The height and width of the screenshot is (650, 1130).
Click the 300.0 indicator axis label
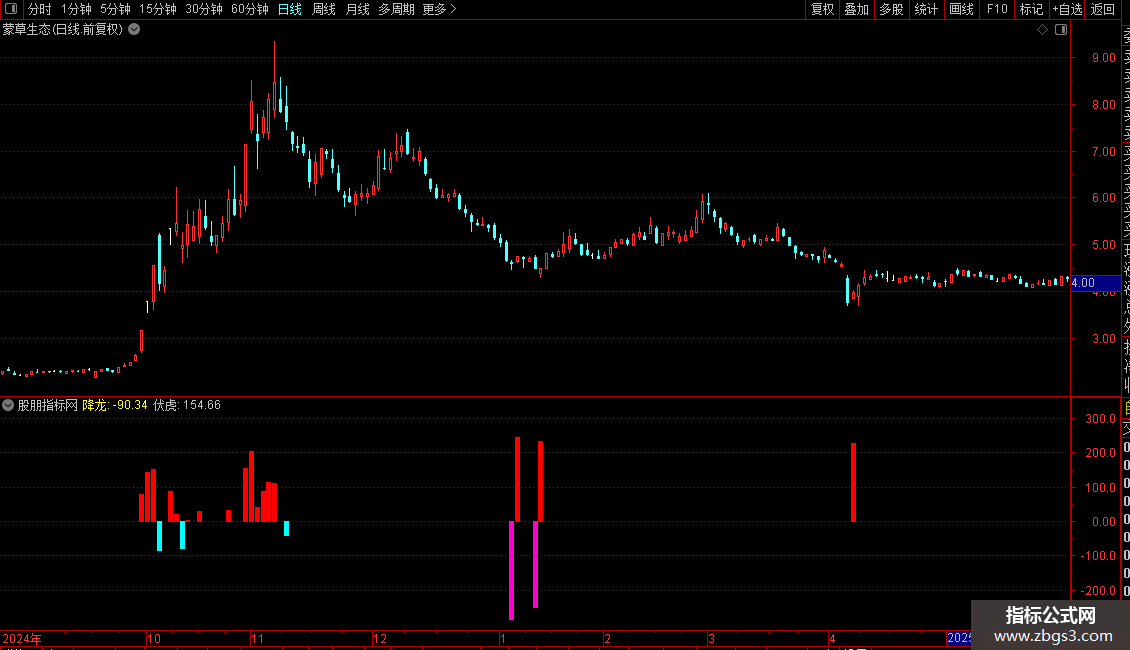point(1100,419)
